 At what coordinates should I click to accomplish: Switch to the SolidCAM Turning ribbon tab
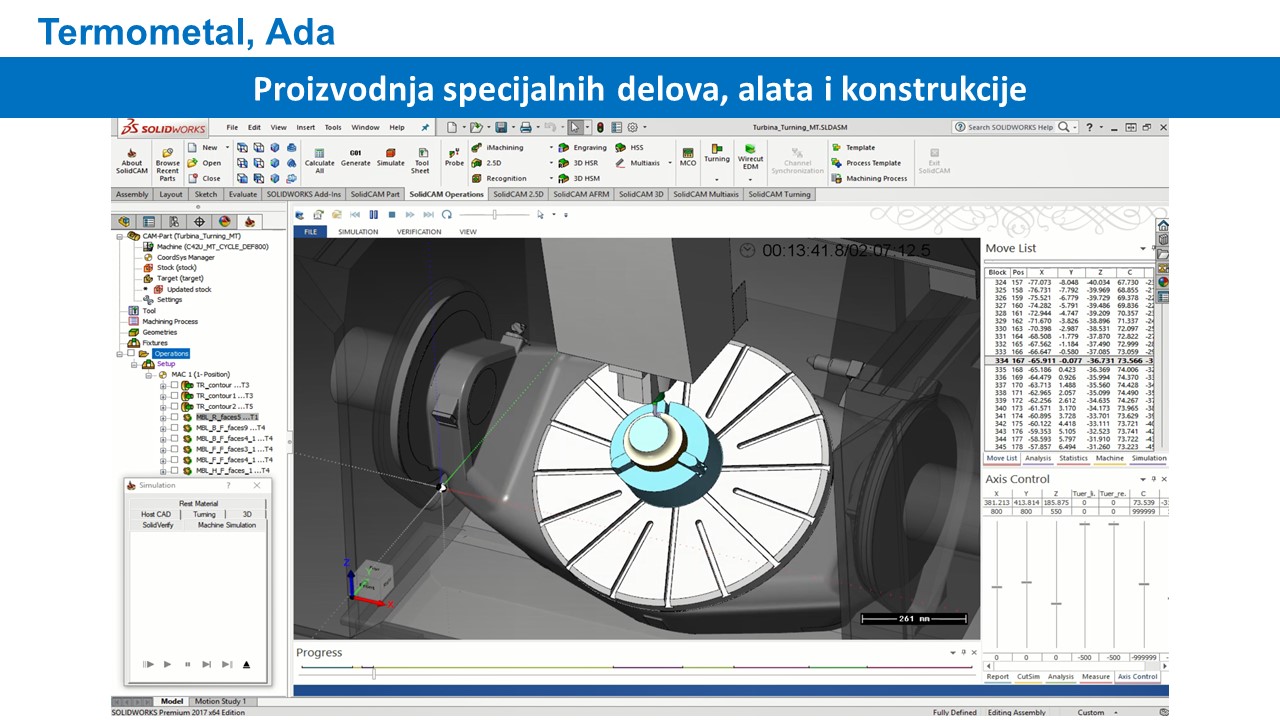pyautogui.click(x=779, y=194)
